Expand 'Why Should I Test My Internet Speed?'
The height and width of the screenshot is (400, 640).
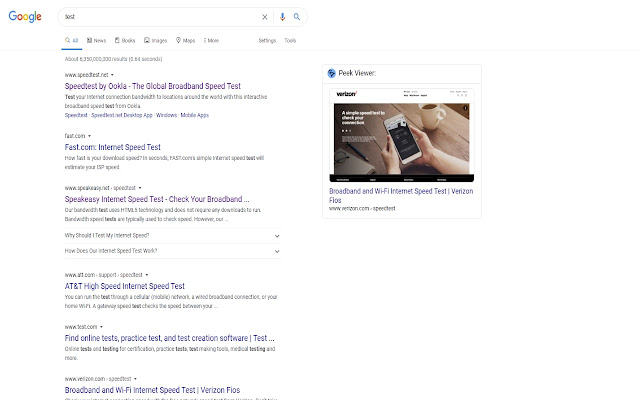coord(172,236)
